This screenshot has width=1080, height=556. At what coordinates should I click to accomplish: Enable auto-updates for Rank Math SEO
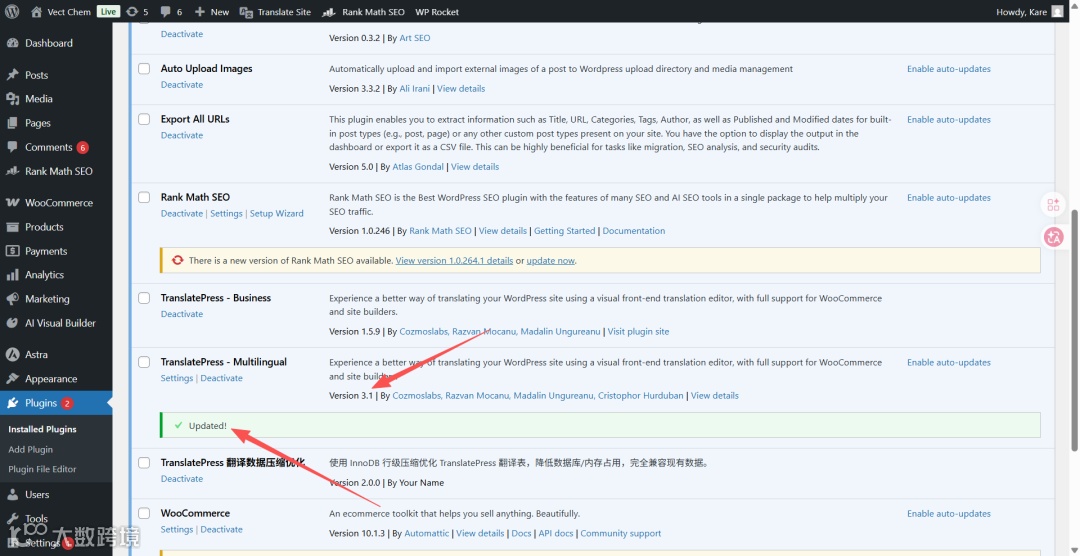point(948,198)
